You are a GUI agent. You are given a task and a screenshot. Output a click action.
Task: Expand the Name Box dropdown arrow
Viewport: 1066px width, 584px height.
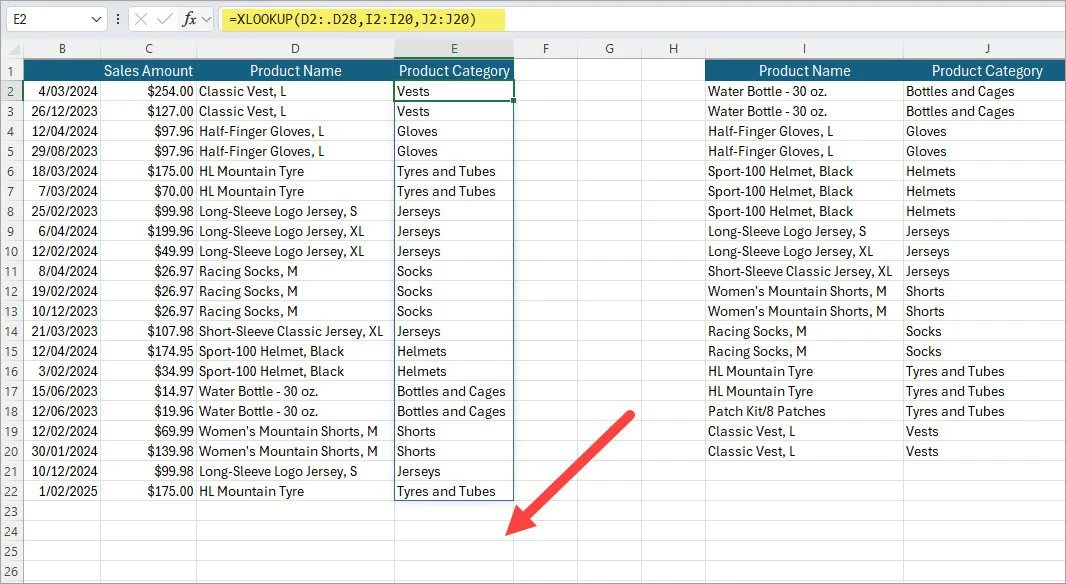pos(96,20)
